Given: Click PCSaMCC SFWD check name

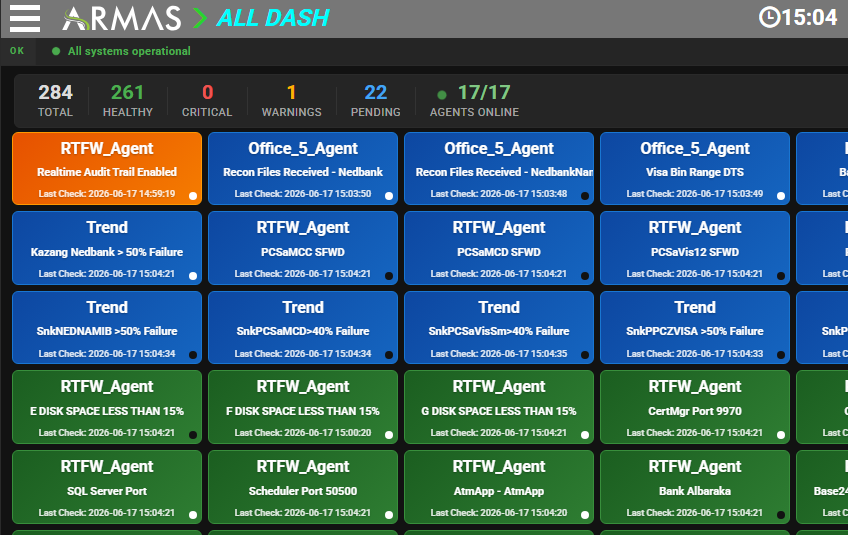Looking at the screenshot, I should point(303,252).
